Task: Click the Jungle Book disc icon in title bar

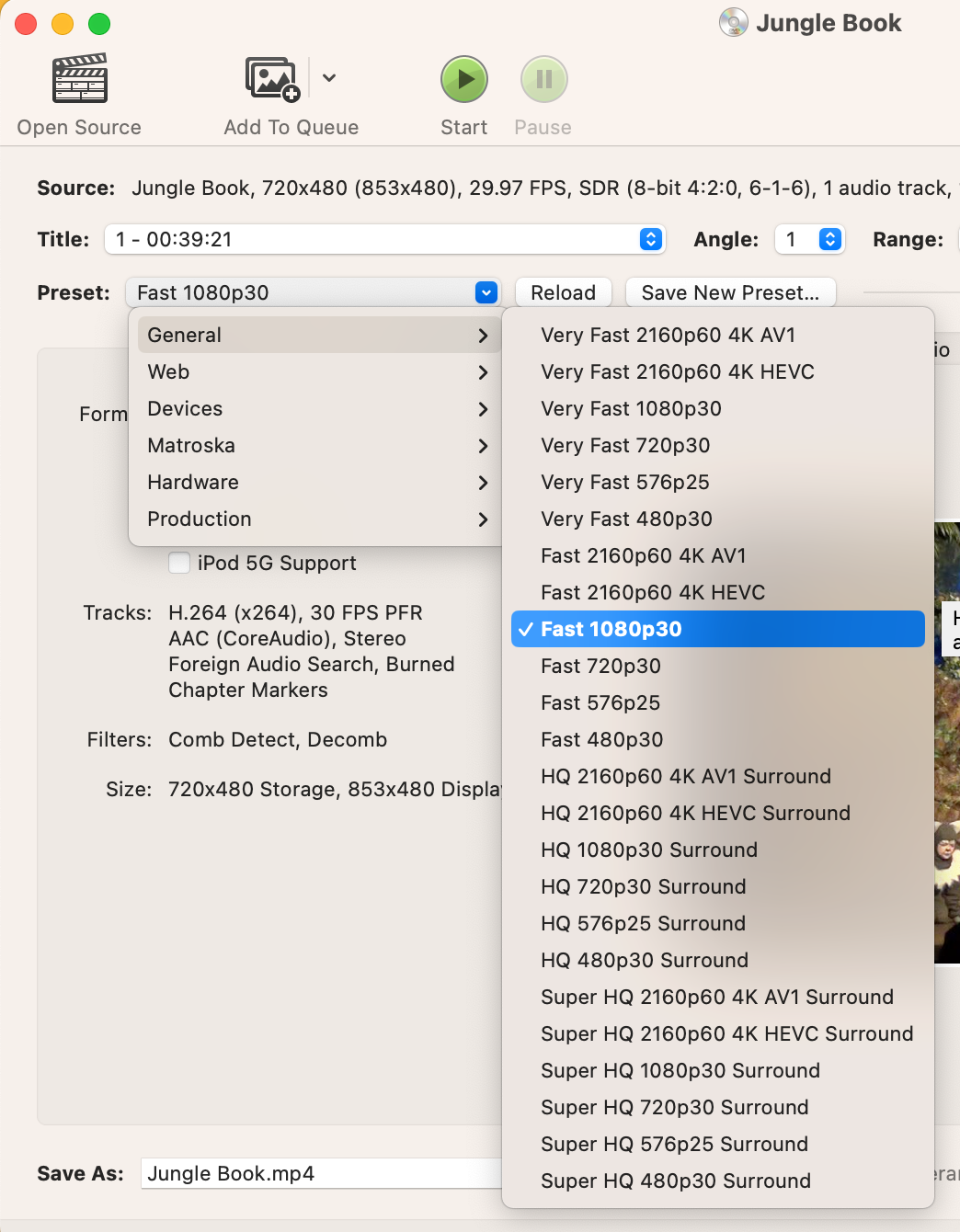Action: pyautogui.click(x=734, y=22)
